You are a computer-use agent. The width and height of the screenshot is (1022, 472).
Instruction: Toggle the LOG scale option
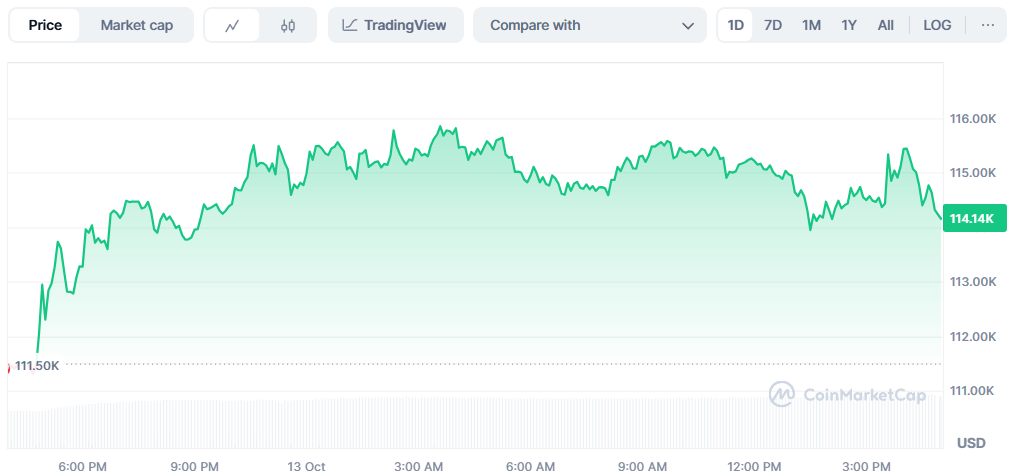[x=937, y=25]
